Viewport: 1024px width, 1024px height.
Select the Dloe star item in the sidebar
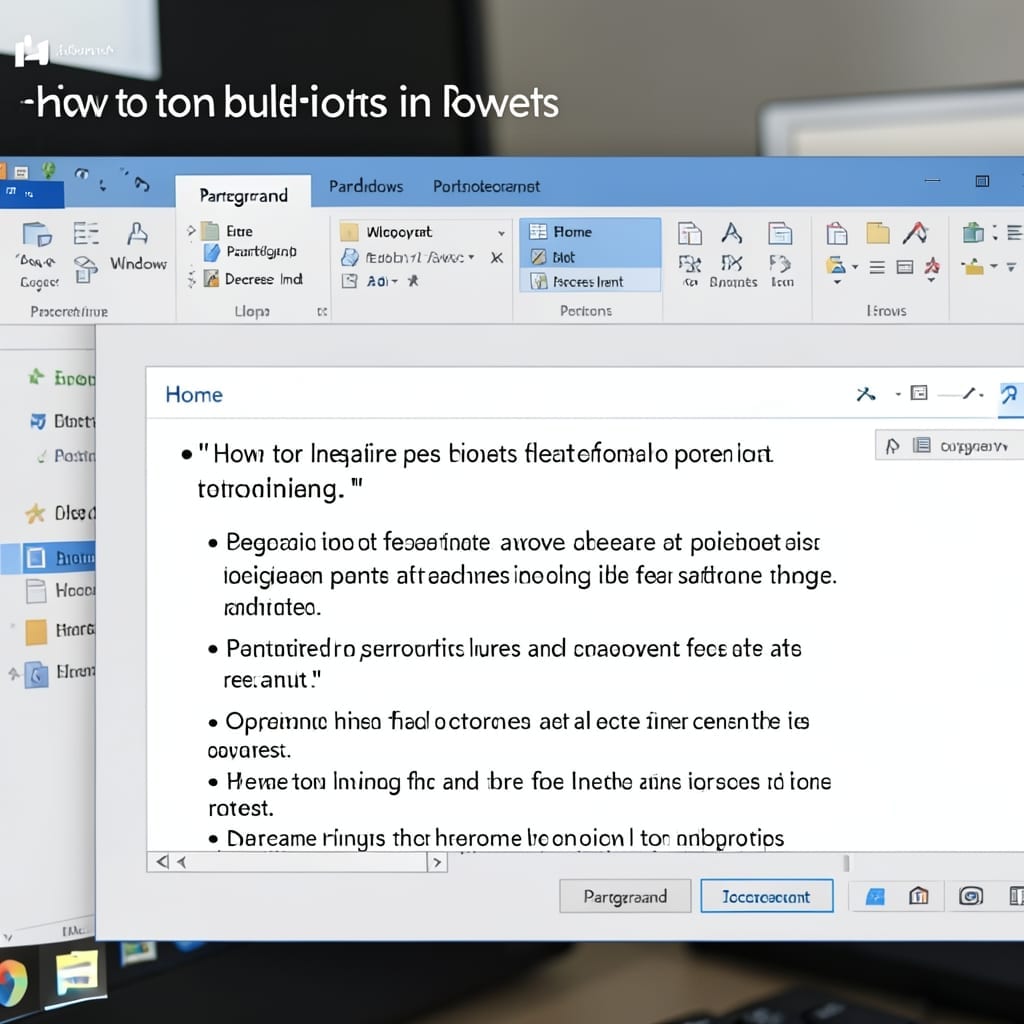click(60, 513)
